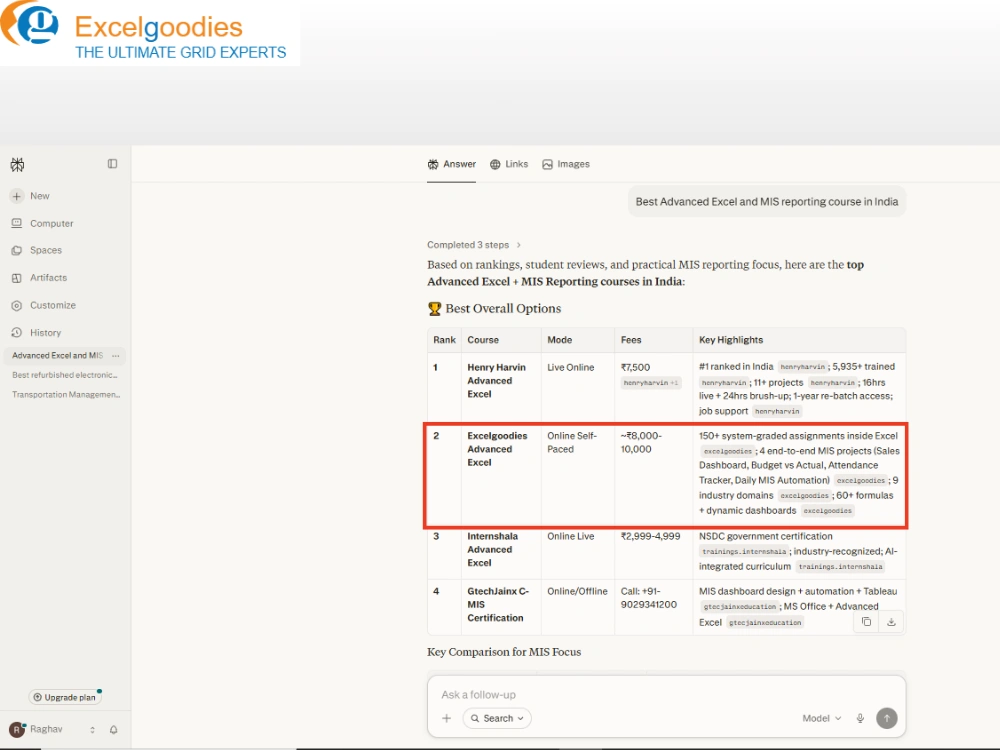Switch to the Answer tab
The height and width of the screenshot is (750, 1000).
[x=452, y=164]
